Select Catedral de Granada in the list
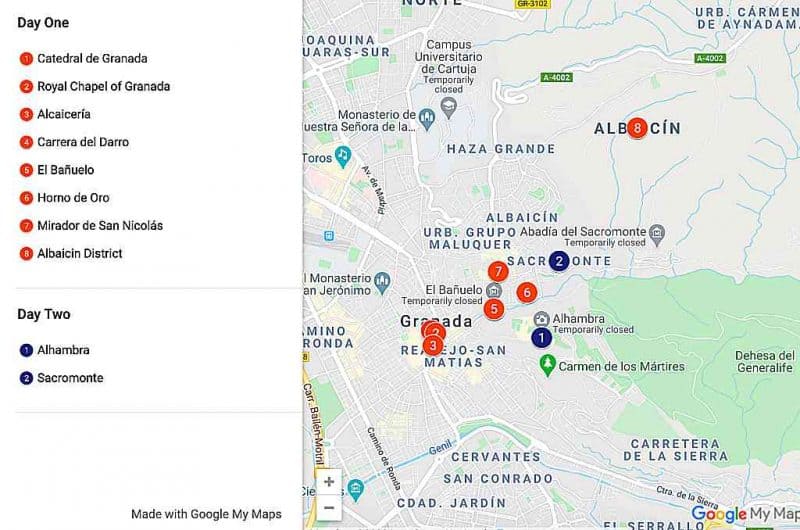800x530 pixels. pos(92,58)
